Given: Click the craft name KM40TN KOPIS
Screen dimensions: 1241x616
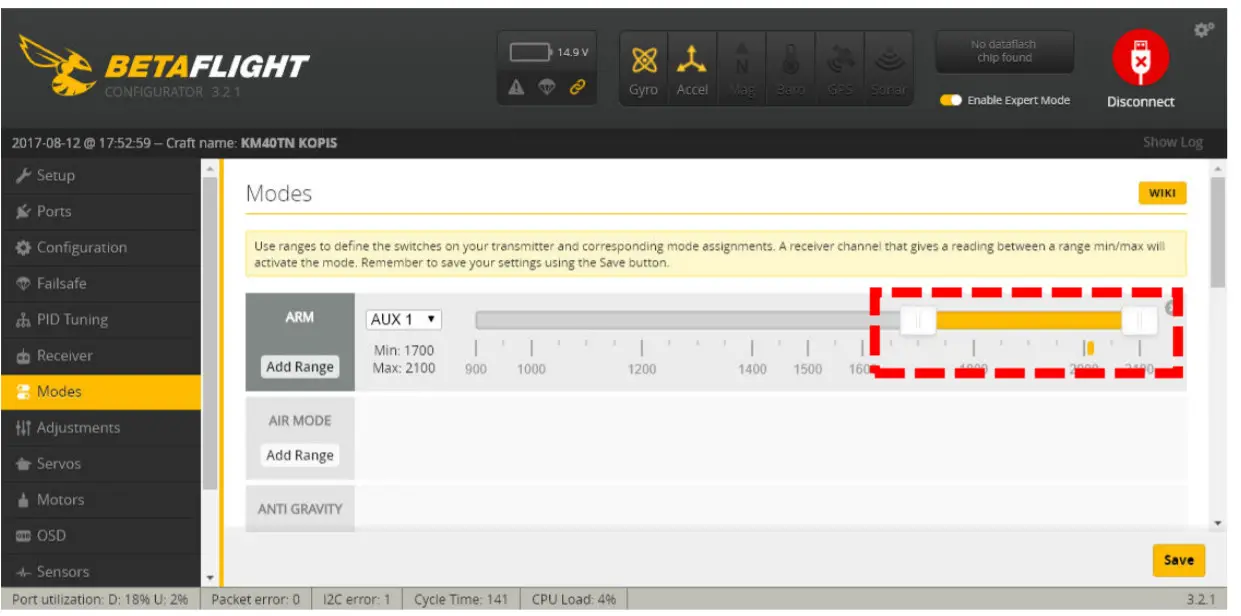Looking at the screenshot, I should click(289, 143).
